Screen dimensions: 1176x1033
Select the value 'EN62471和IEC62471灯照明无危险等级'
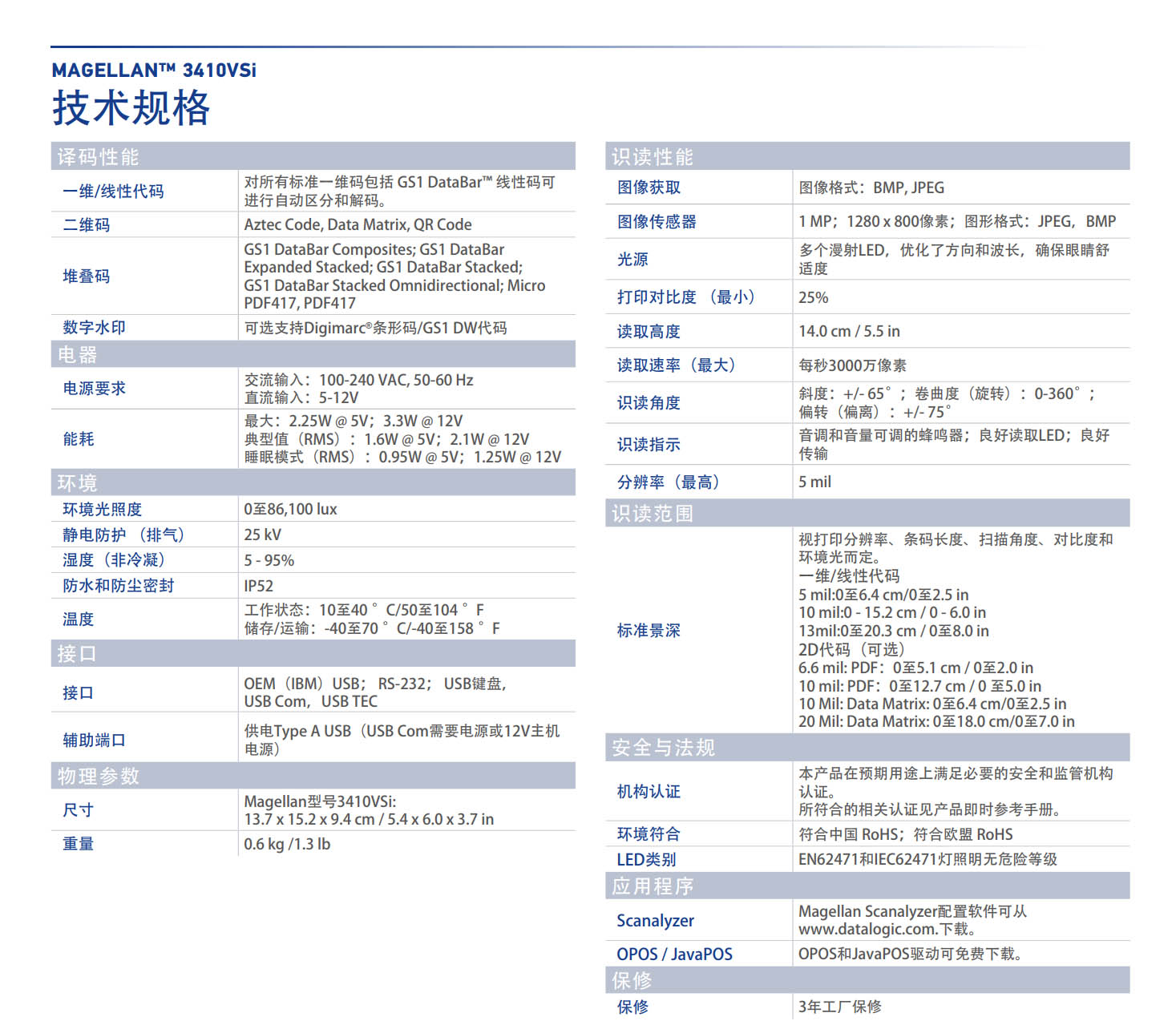[x=927, y=859]
